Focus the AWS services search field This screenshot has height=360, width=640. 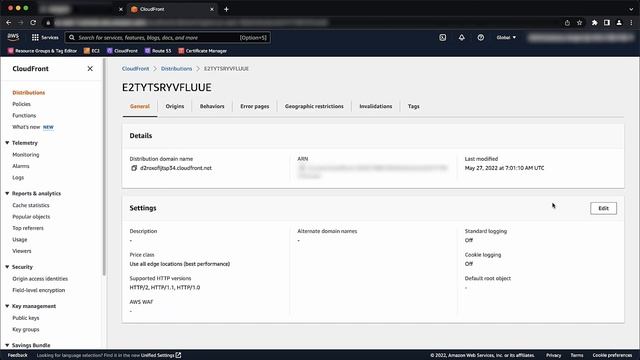167,38
